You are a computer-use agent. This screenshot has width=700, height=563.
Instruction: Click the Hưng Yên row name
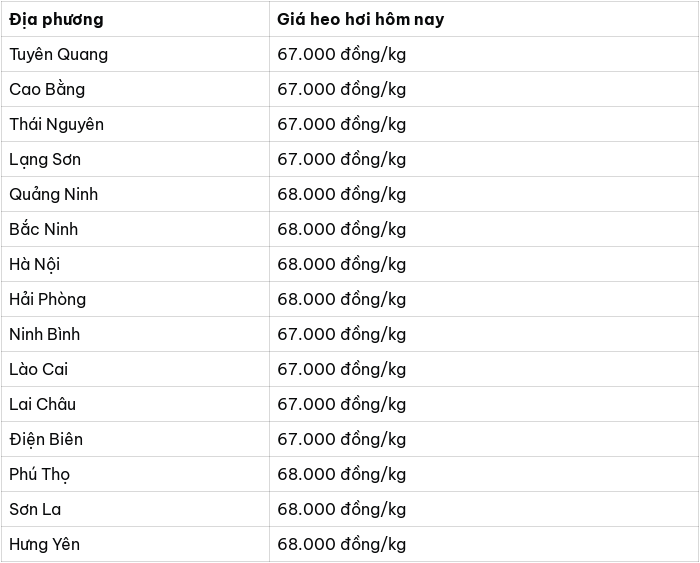(x=45, y=544)
